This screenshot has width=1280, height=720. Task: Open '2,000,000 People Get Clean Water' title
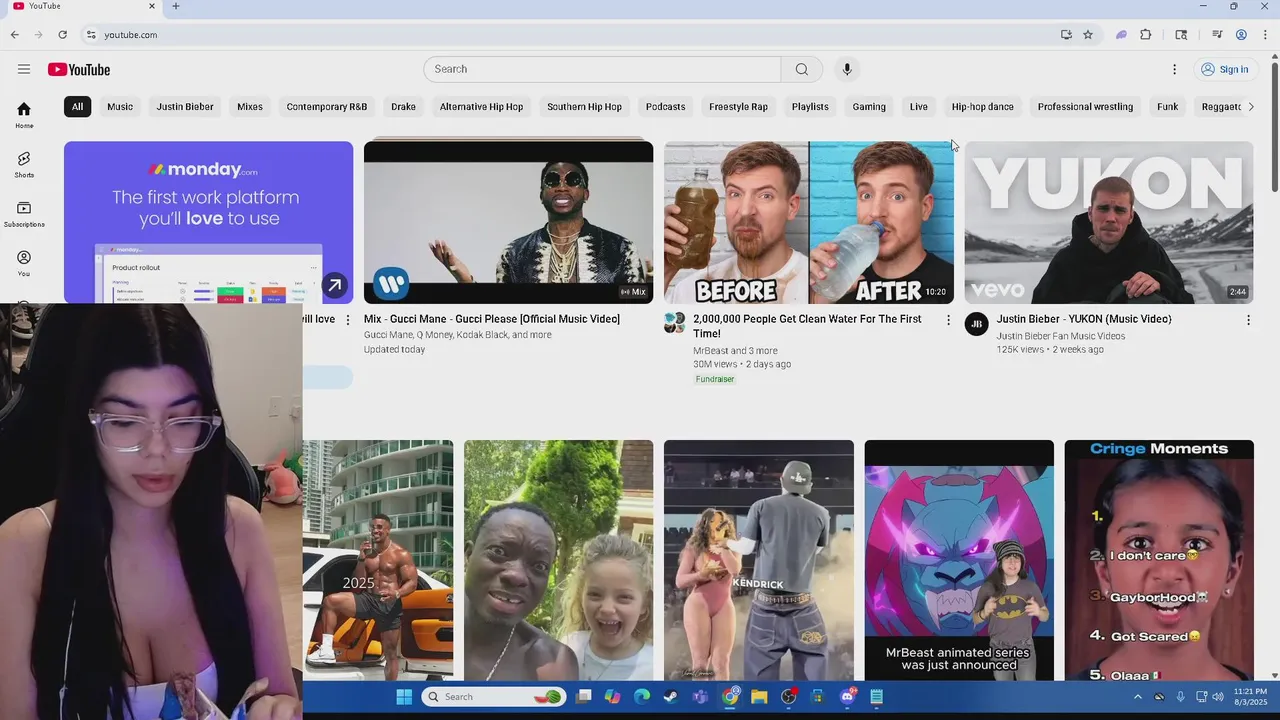(807, 326)
